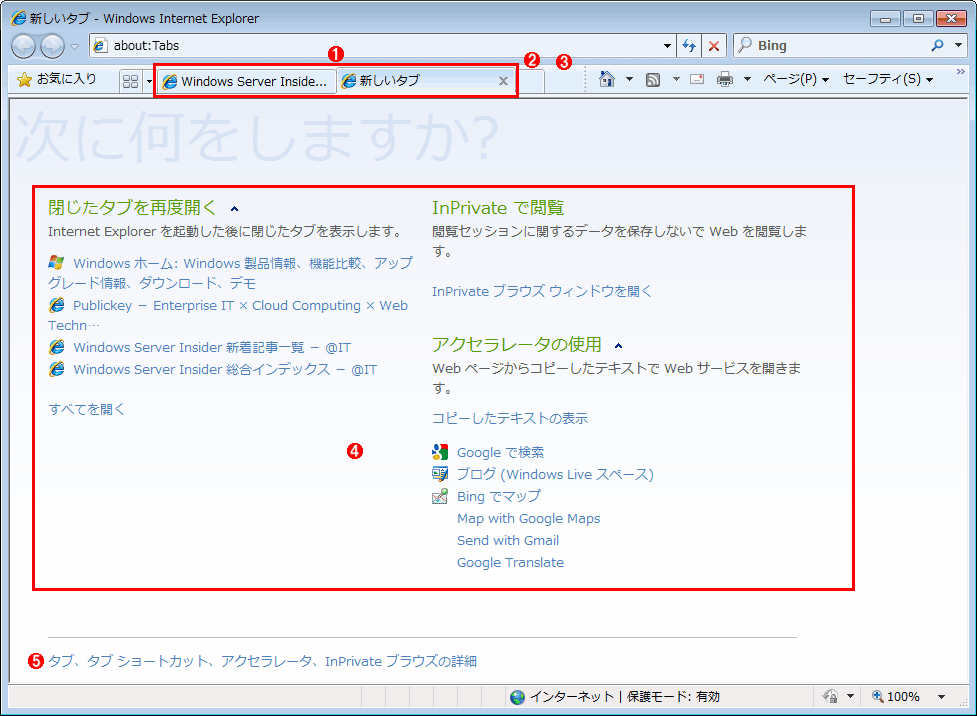Go to the home page icon
Screen dimensions: 977x716
pos(607,79)
